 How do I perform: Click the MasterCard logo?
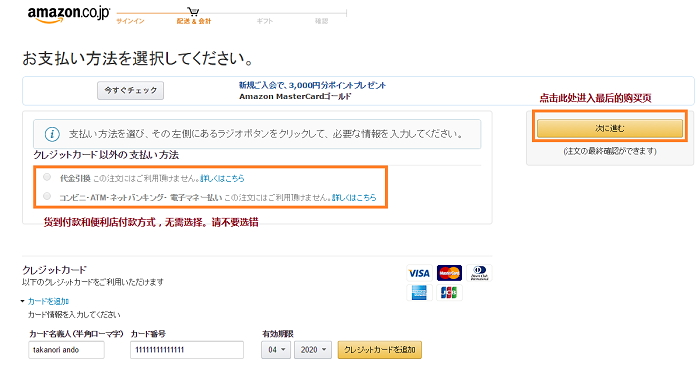449,273
